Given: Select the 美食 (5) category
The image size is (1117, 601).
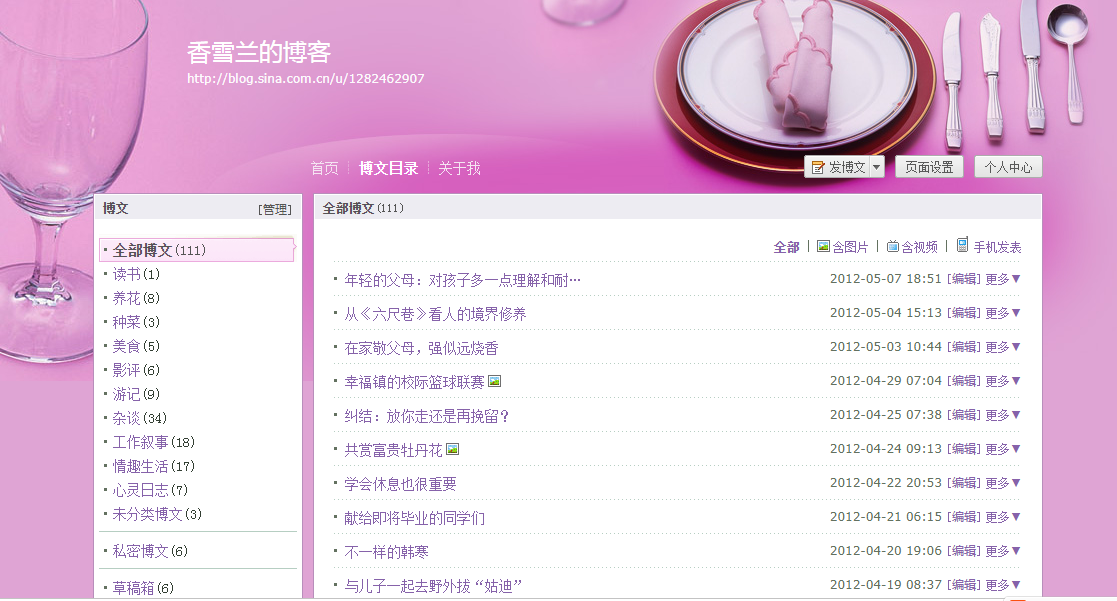Looking at the screenshot, I should pyautogui.click(x=136, y=346).
